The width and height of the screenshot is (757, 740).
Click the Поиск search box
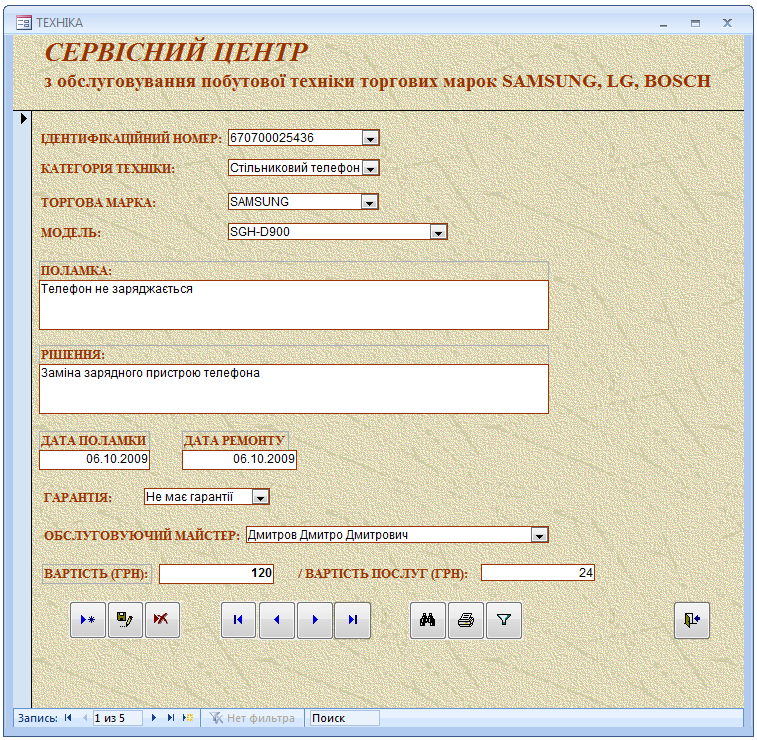[344, 718]
